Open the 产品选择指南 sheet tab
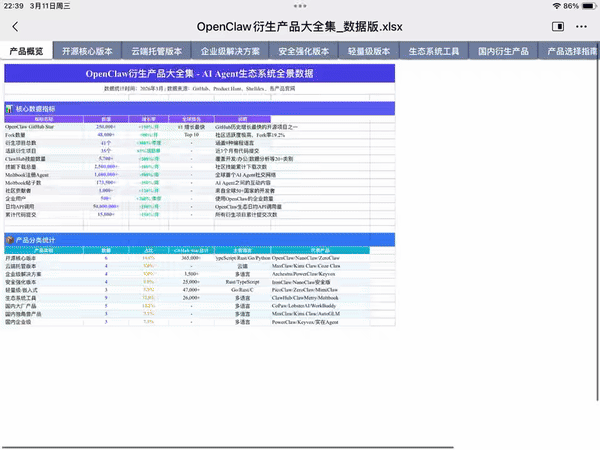The width and height of the screenshot is (600, 450). tap(570, 51)
